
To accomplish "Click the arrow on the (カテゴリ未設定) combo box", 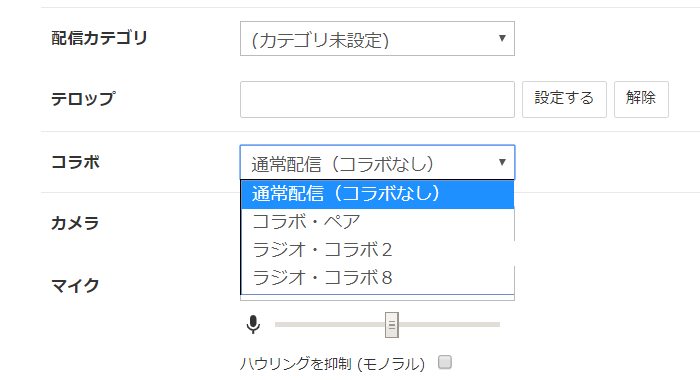I will point(502,38).
